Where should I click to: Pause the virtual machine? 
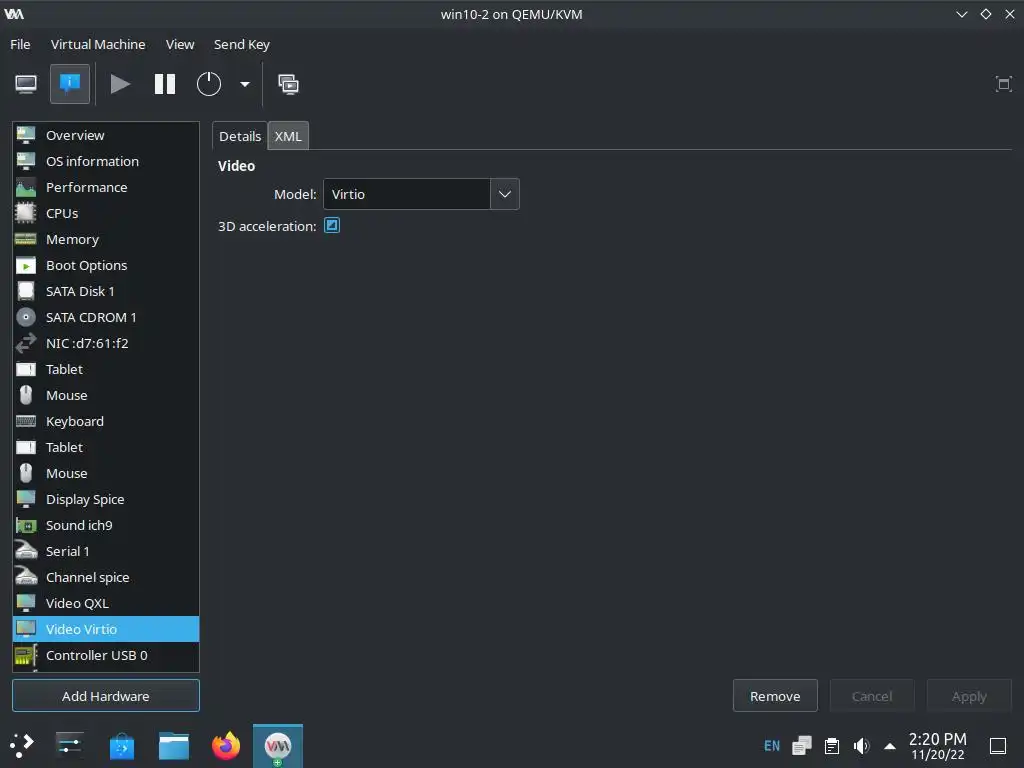pos(165,84)
